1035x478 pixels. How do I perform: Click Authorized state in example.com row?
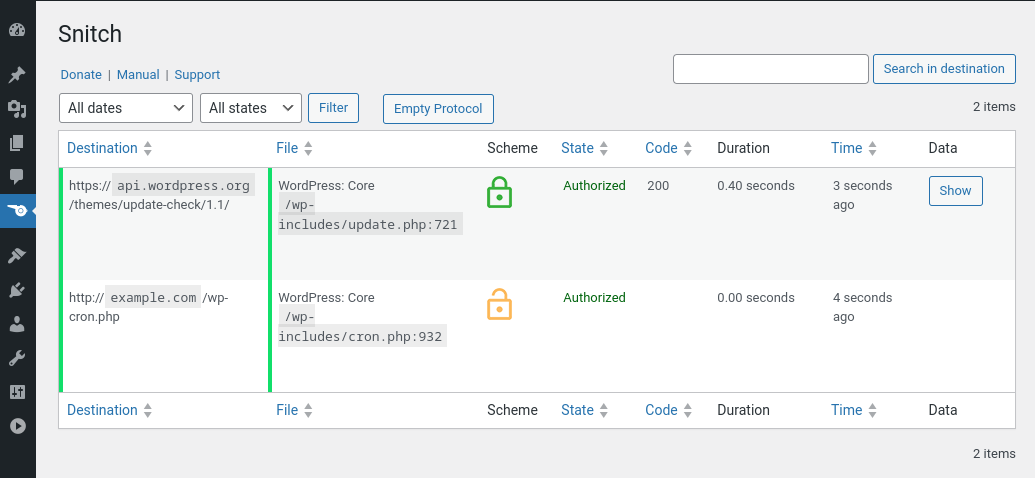point(594,298)
